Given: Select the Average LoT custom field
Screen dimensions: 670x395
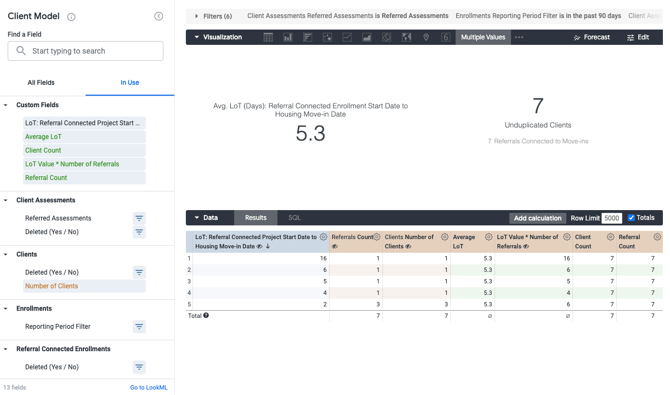Looking at the screenshot, I should [84, 137].
